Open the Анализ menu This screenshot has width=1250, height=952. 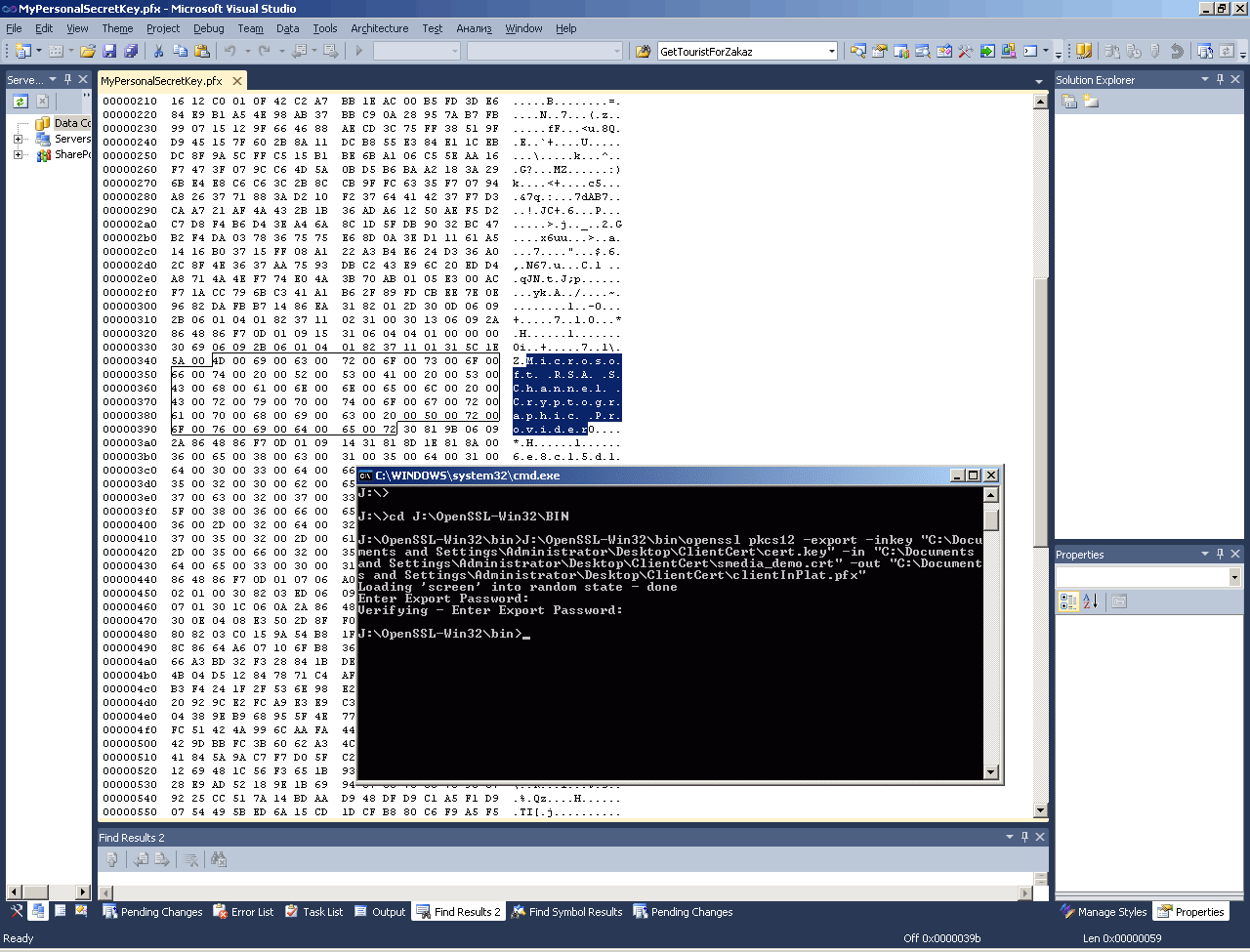(x=475, y=28)
